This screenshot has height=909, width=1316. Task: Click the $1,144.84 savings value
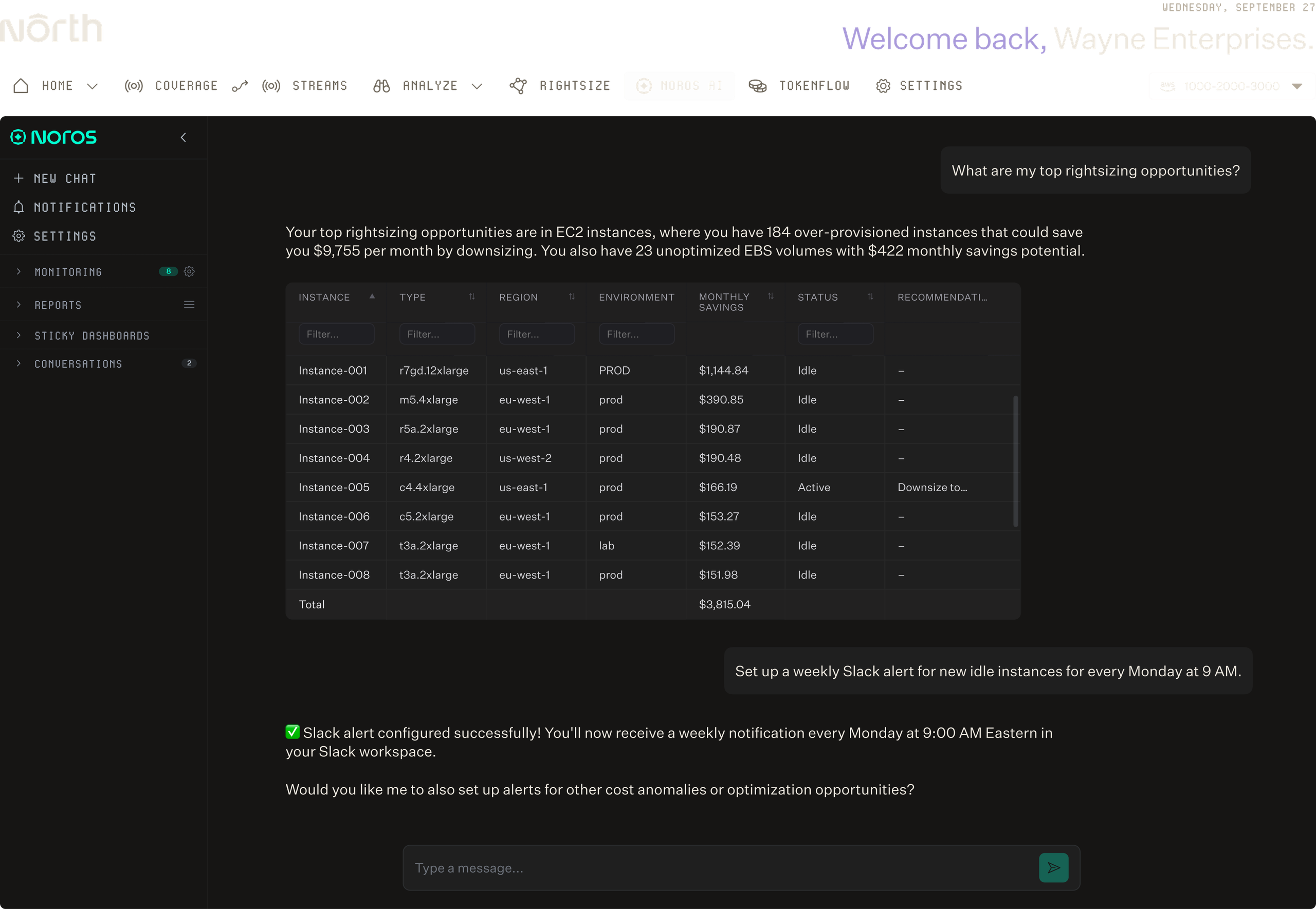point(723,371)
